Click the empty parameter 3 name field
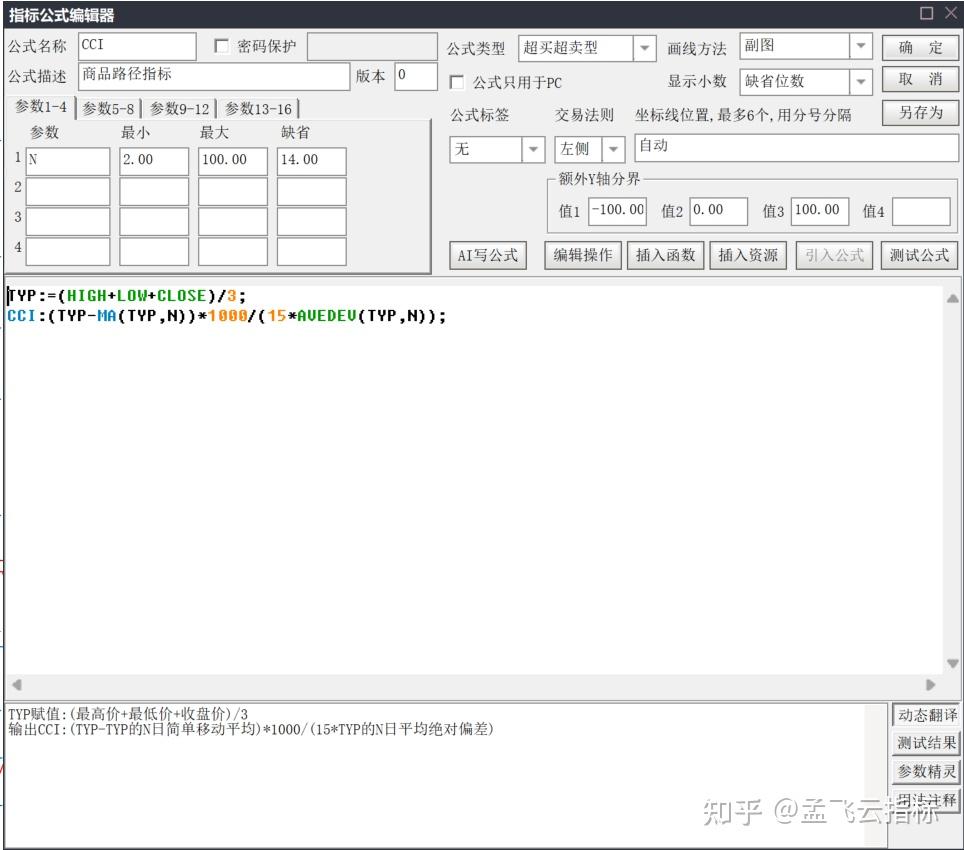964x850 pixels. coord(68,221)
